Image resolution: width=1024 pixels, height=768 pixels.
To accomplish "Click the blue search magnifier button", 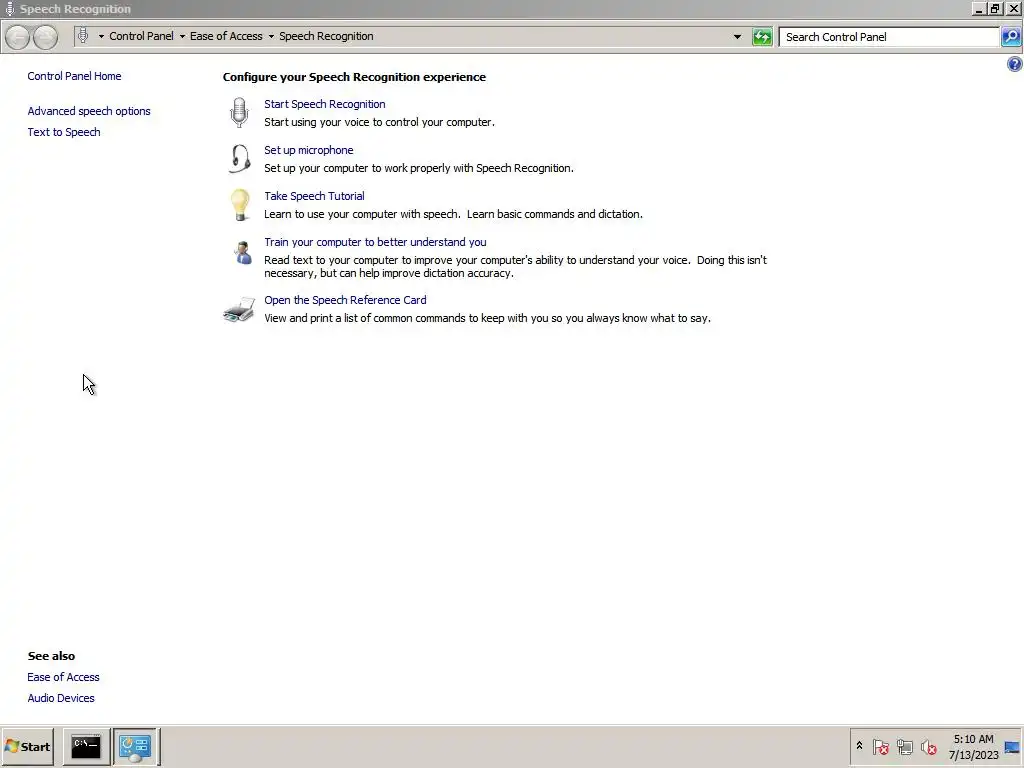I will [1010, 37].
